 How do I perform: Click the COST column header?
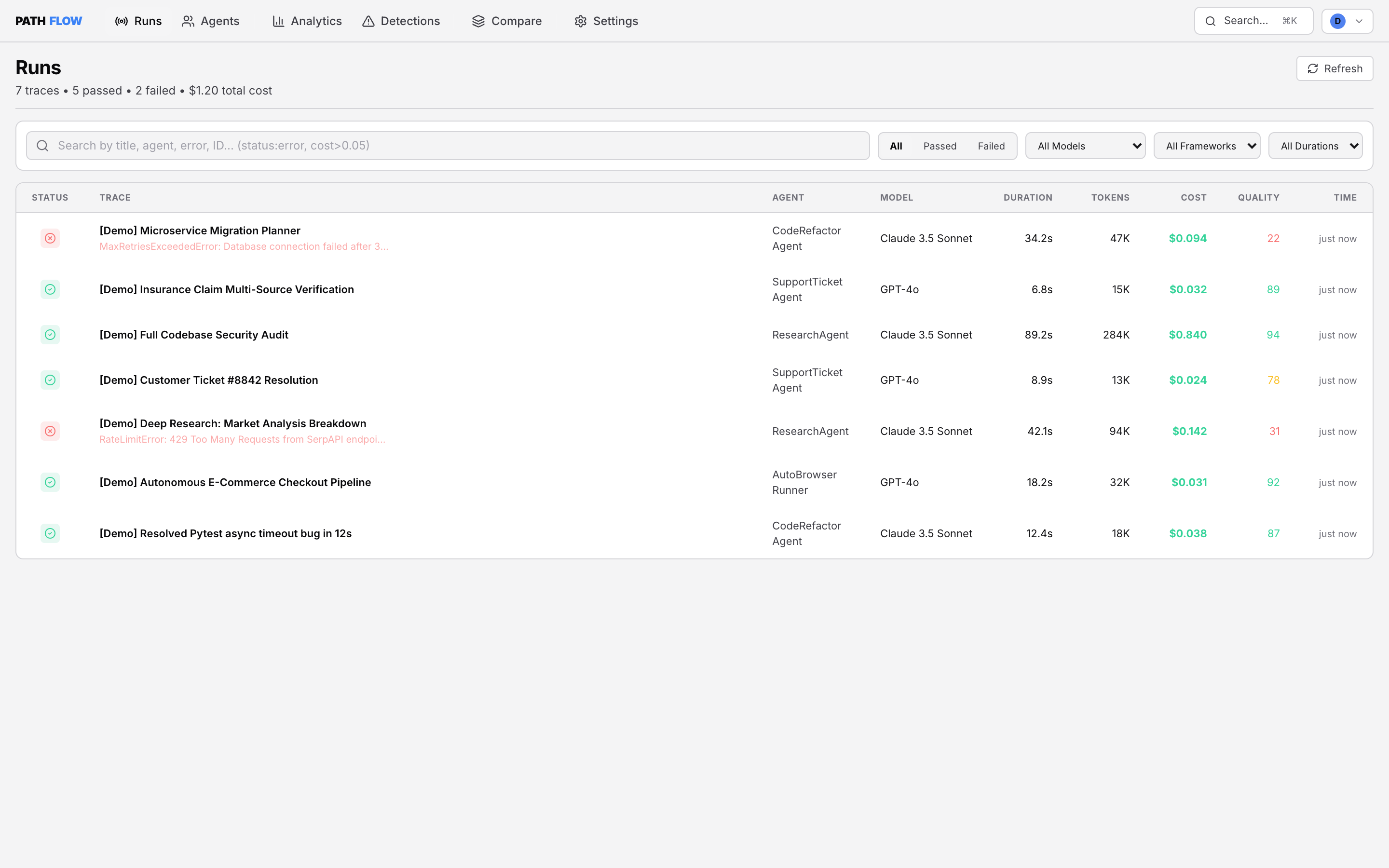[x=1193, y=198]
